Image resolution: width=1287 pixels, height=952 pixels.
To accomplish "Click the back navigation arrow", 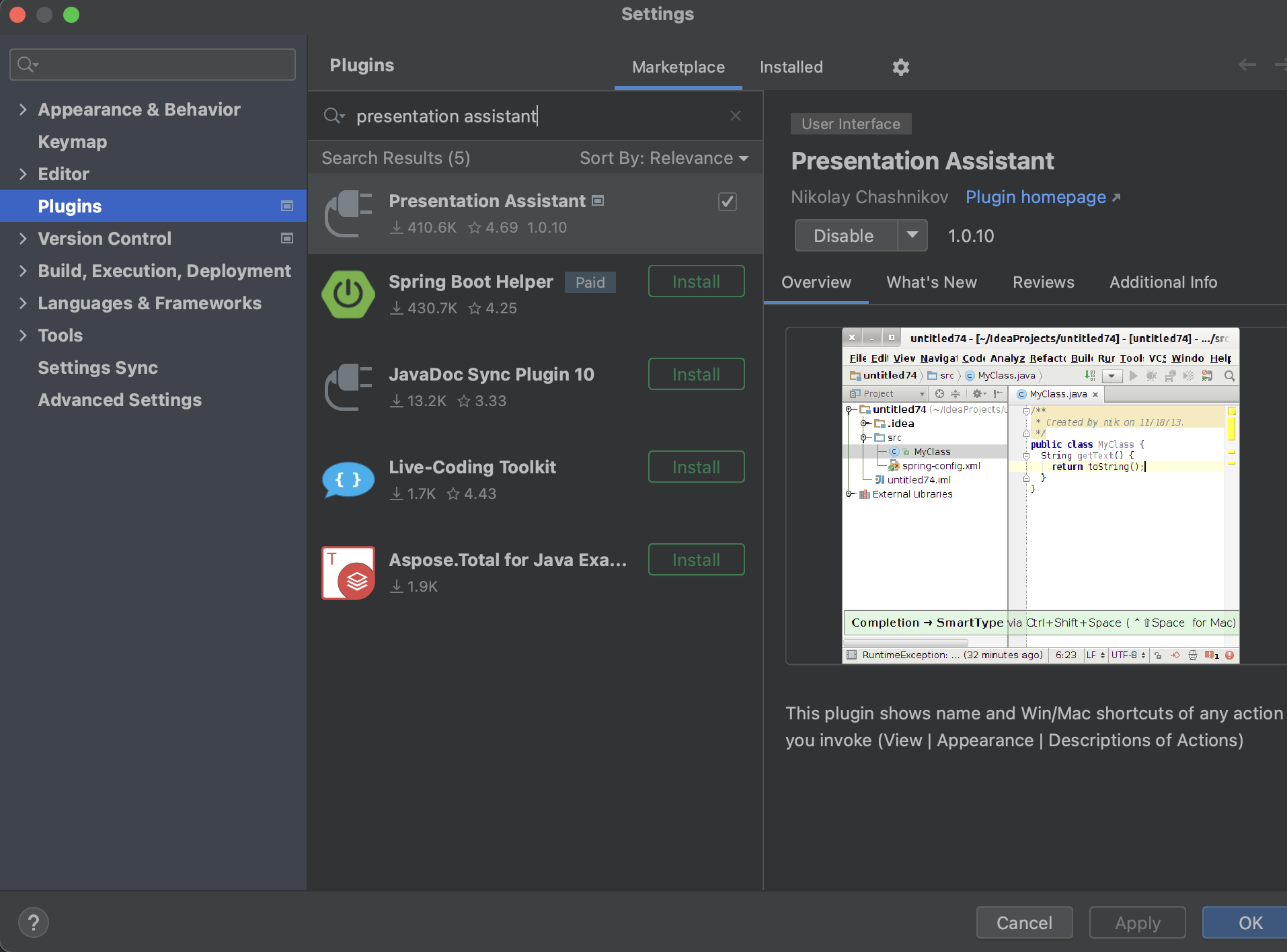I will (1247, 65).
